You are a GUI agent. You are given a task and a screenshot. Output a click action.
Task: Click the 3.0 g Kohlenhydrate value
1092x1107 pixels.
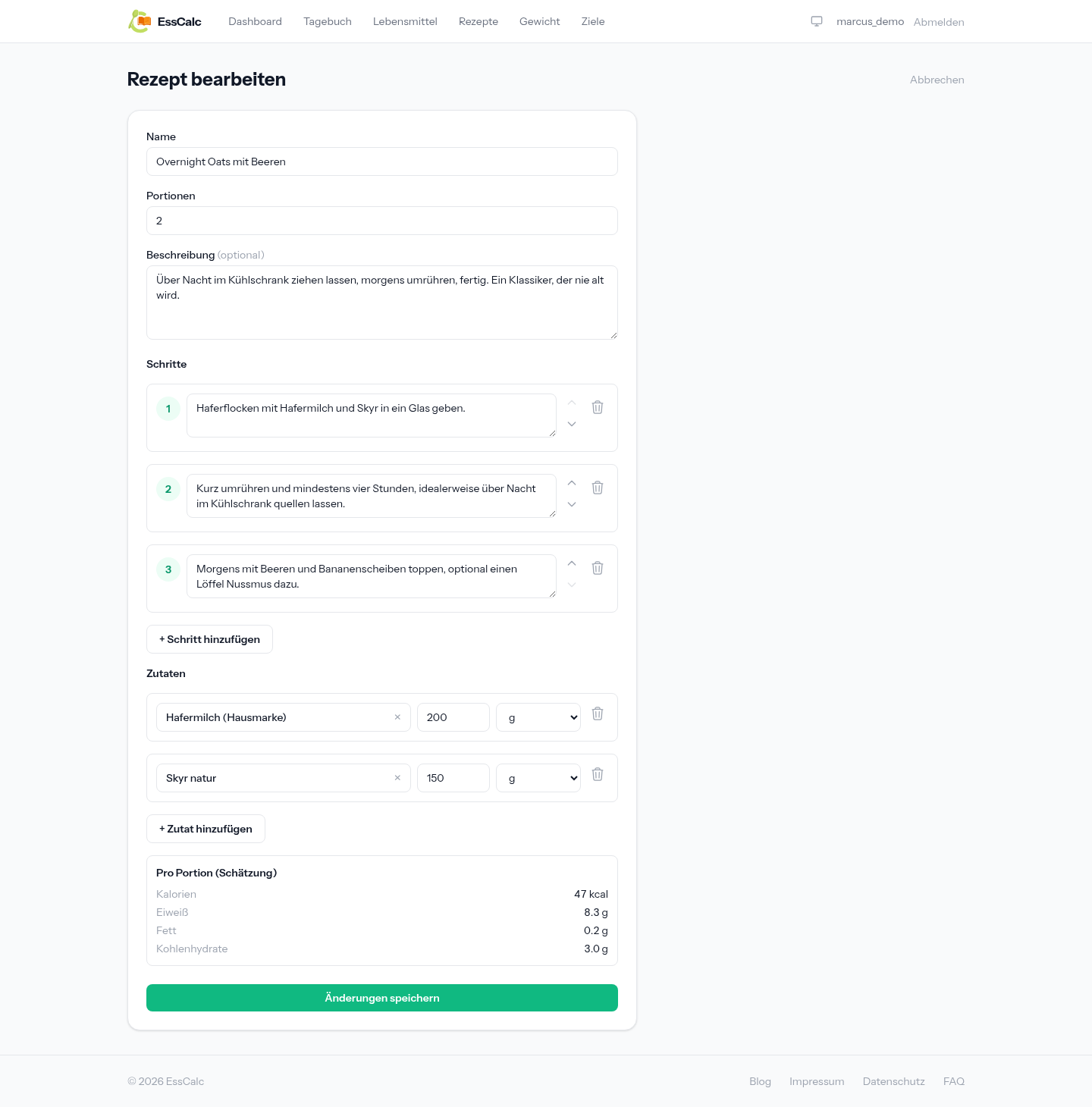596,949
